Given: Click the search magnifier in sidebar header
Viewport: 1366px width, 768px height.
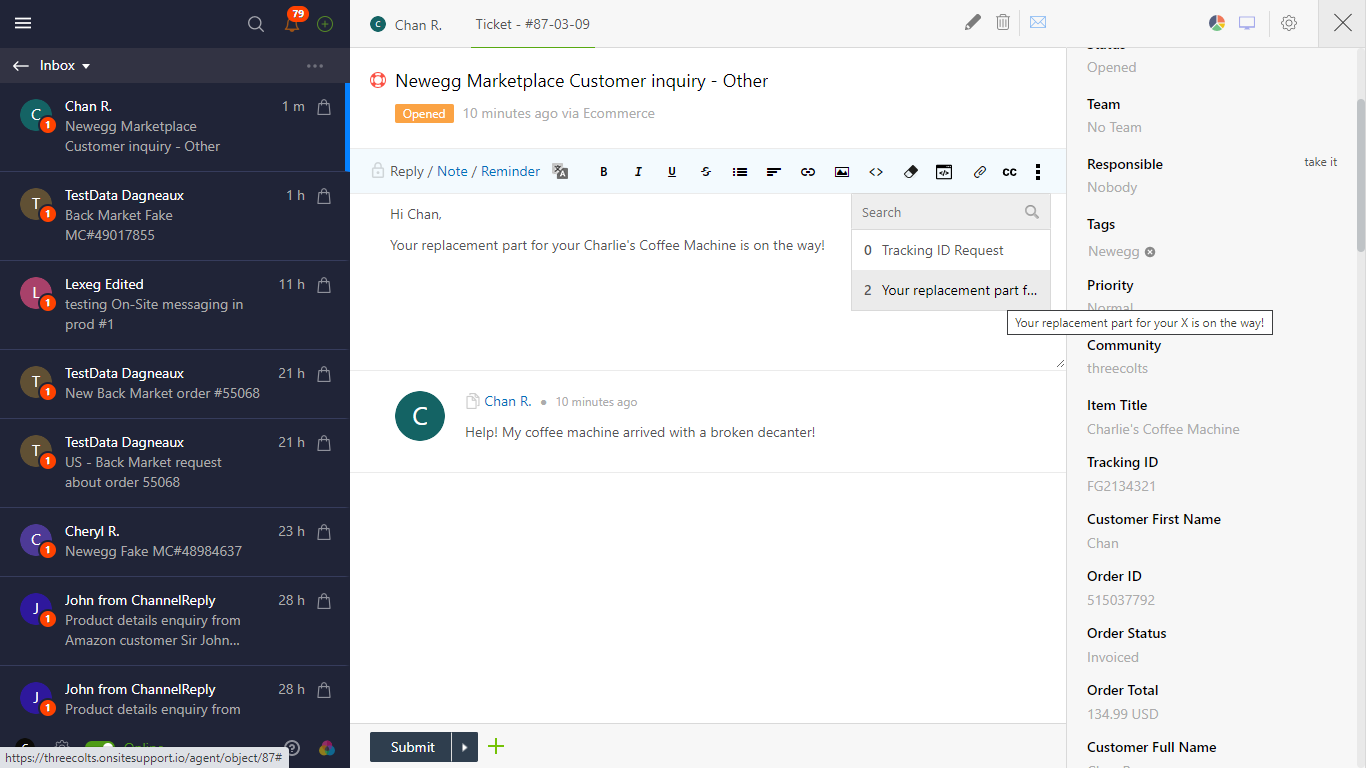Looking at the screenshot, I should (x=256, y=24).
